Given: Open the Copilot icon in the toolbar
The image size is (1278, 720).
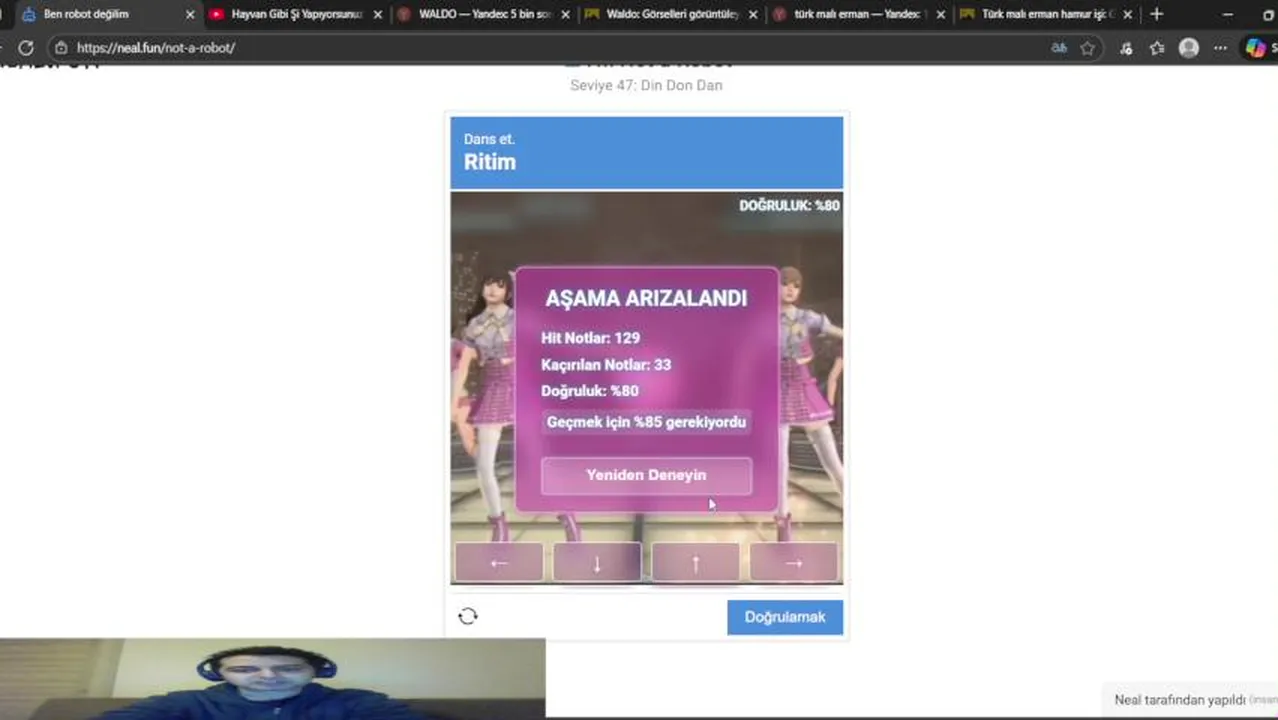Looking at the screenshot, I should (x=1255, y=48).
